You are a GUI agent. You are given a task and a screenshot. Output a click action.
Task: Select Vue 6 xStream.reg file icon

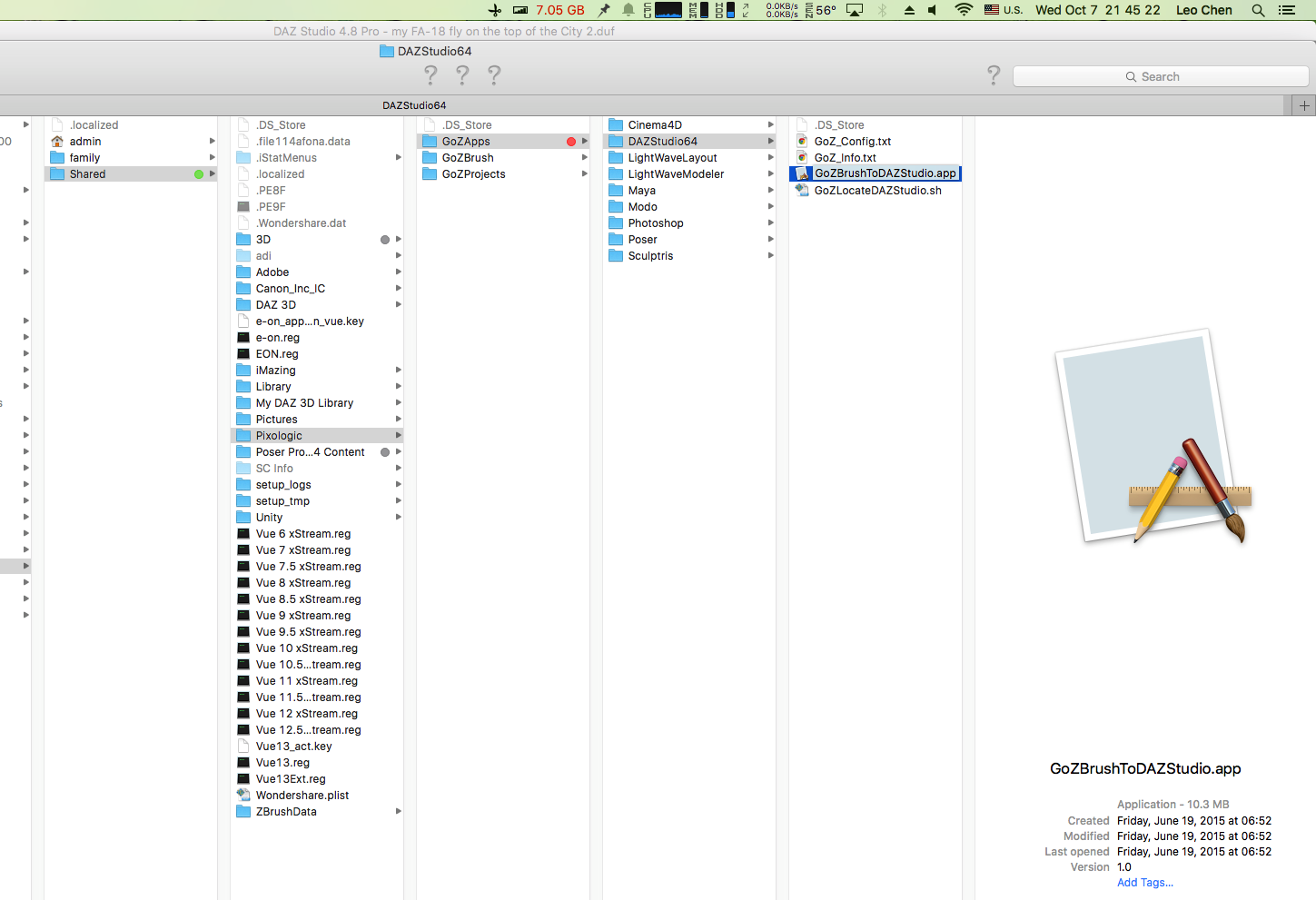243,533
